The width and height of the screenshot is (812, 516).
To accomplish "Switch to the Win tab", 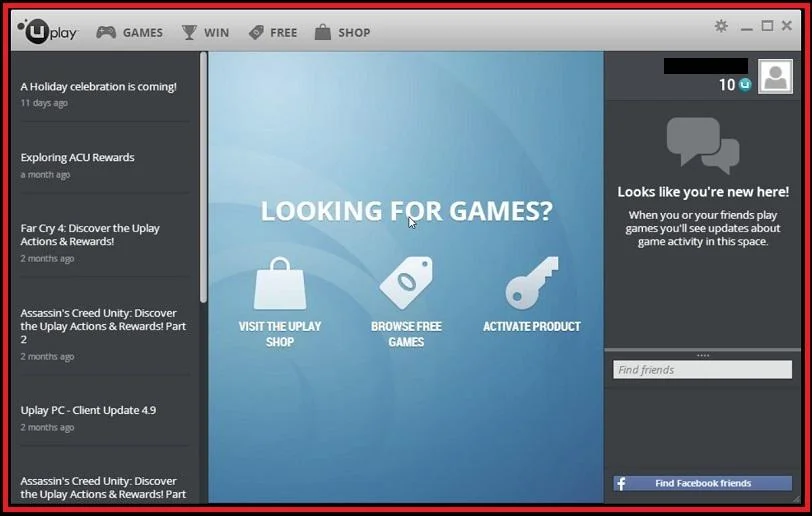I will 205,32.
